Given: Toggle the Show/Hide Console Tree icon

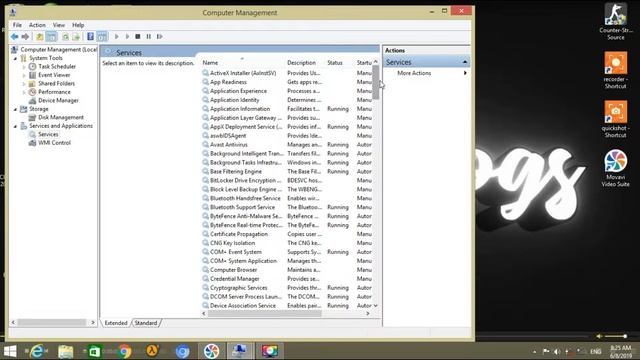Looking at the screenshot, I should tap(51, 37).
